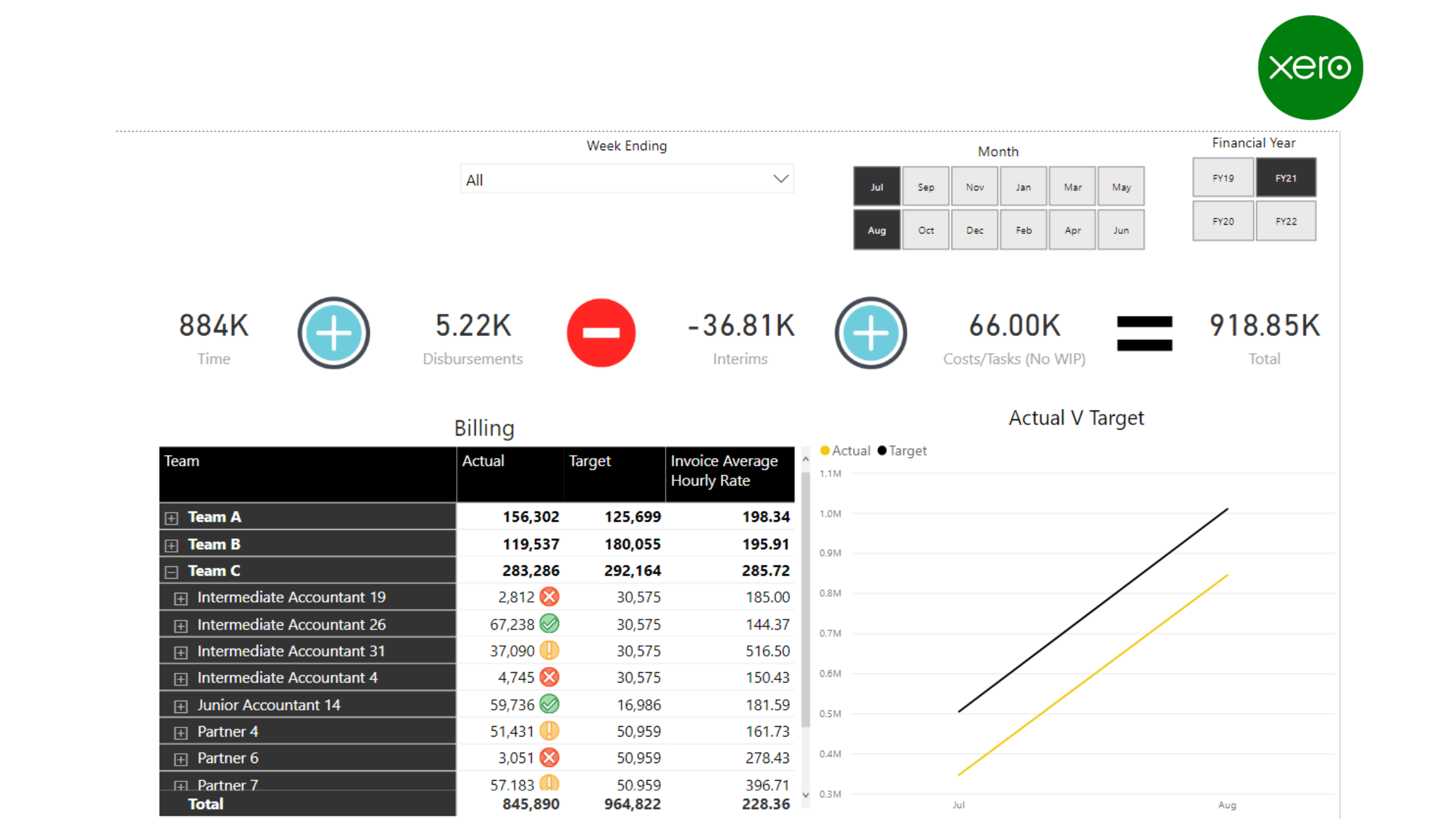
Task: Click the Total row label
Action: coord(205,804)
